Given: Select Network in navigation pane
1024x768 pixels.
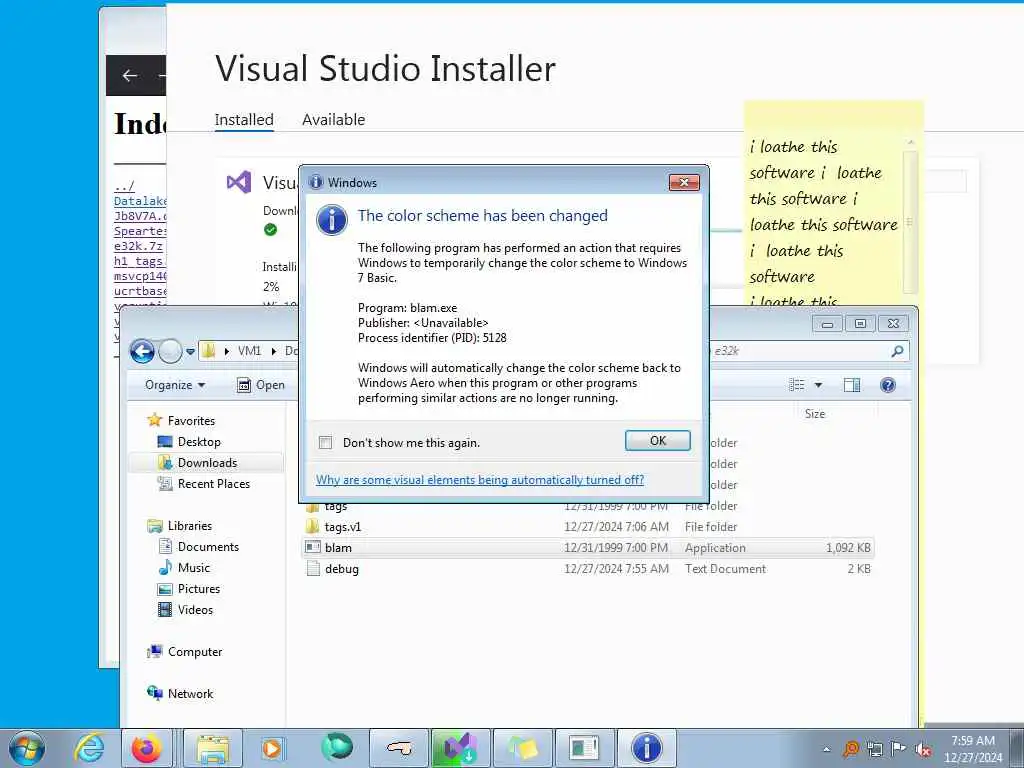Looking at the screenshot, I should click(190, 694).
